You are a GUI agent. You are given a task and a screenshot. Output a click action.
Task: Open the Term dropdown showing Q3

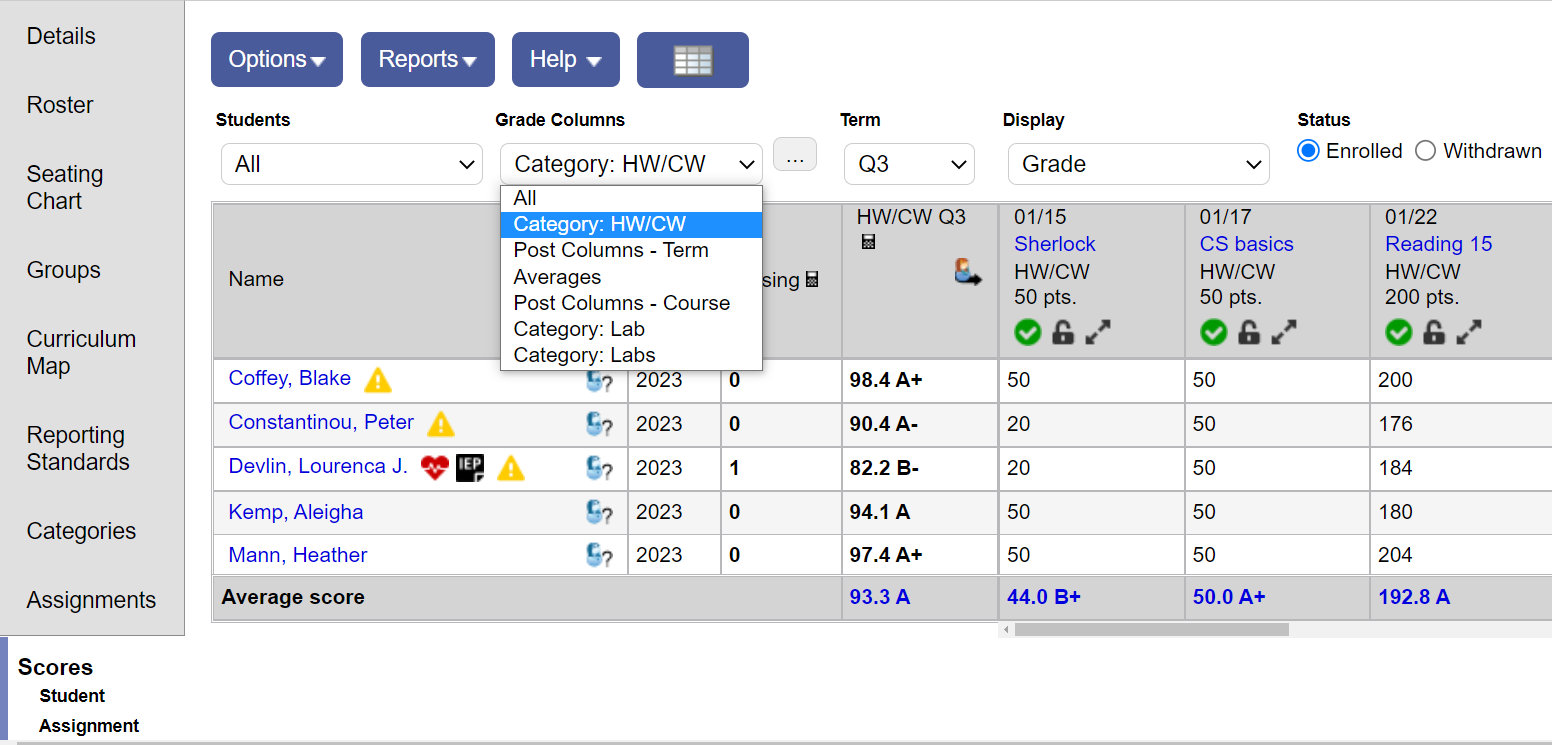tap(909, 163)
